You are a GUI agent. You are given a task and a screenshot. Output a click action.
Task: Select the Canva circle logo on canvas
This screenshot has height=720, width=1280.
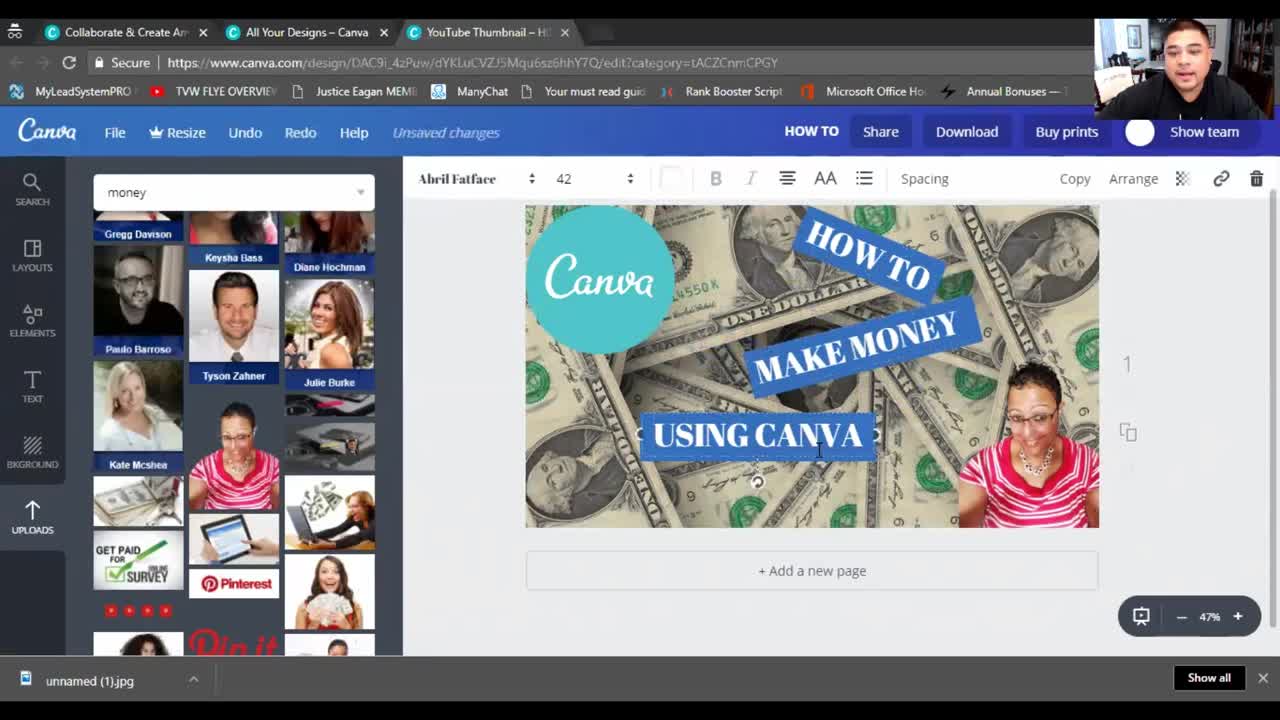point(600,279)
